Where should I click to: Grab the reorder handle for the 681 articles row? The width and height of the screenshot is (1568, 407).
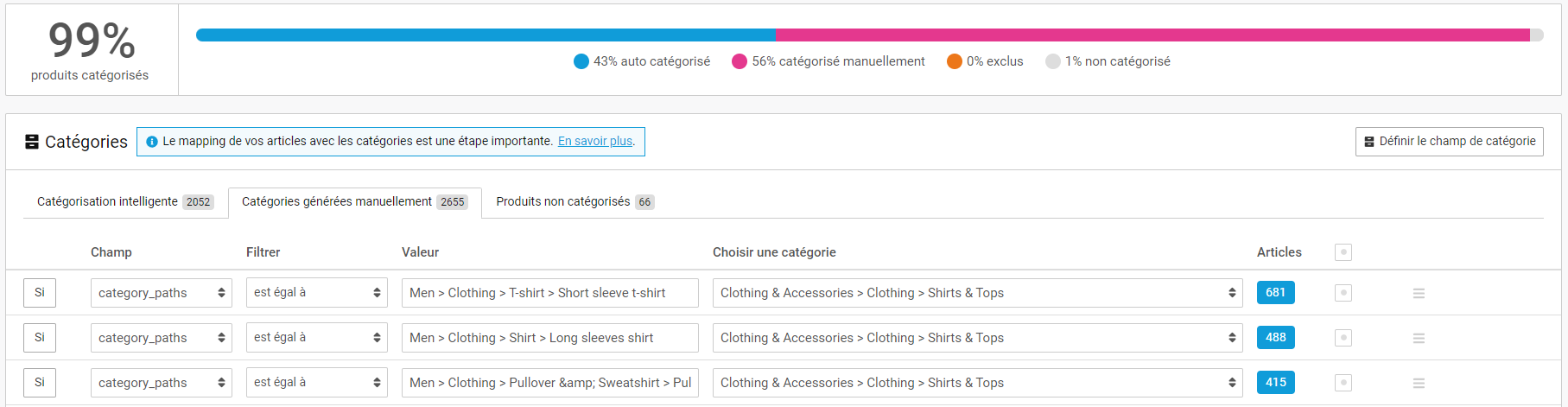pos(1419,293)
